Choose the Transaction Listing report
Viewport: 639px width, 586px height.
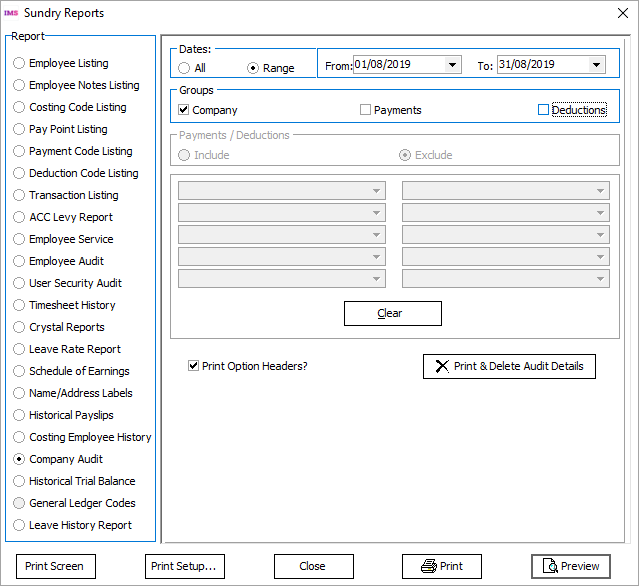pyautogui.click(x=19, y=195)
